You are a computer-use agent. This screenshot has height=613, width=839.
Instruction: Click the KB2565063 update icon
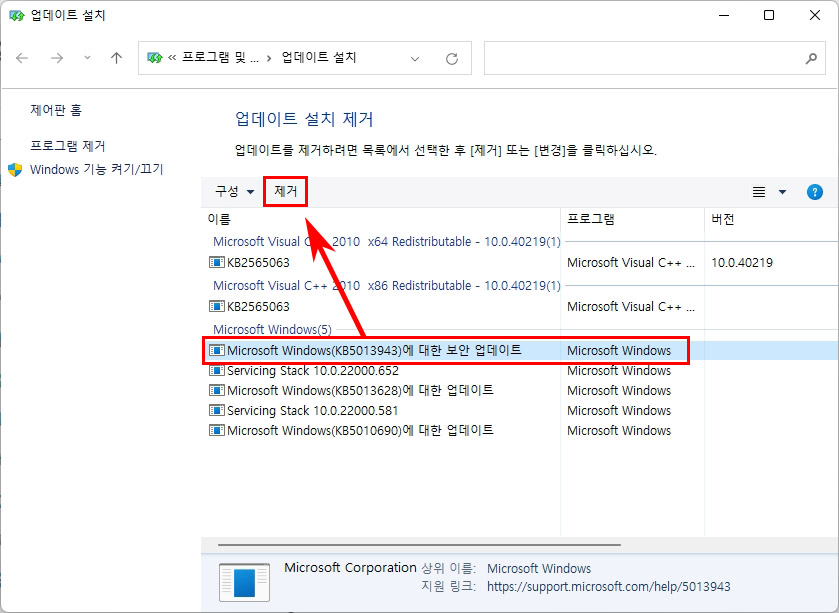point(216,263)
